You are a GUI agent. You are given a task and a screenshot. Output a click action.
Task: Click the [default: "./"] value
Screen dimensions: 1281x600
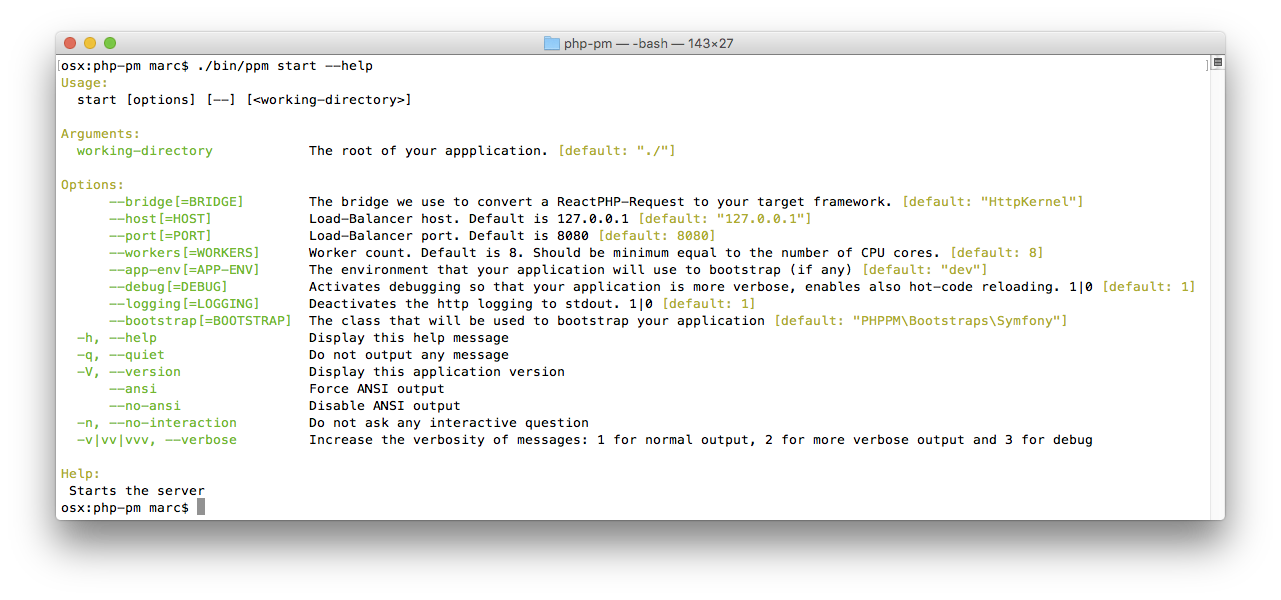pos(617,151)
